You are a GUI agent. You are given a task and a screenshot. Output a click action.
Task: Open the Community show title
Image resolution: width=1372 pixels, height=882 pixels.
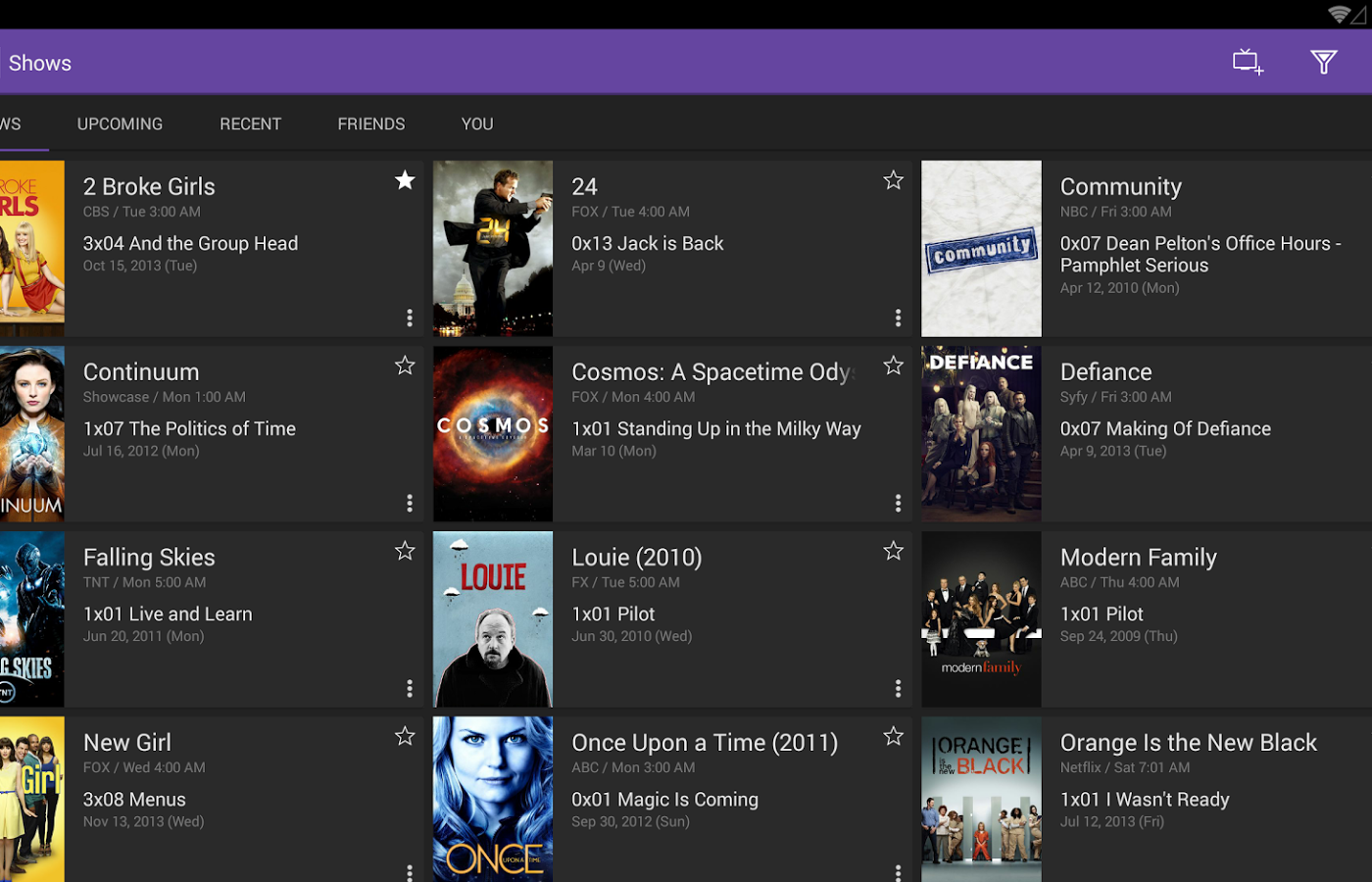coord(1120,186)
